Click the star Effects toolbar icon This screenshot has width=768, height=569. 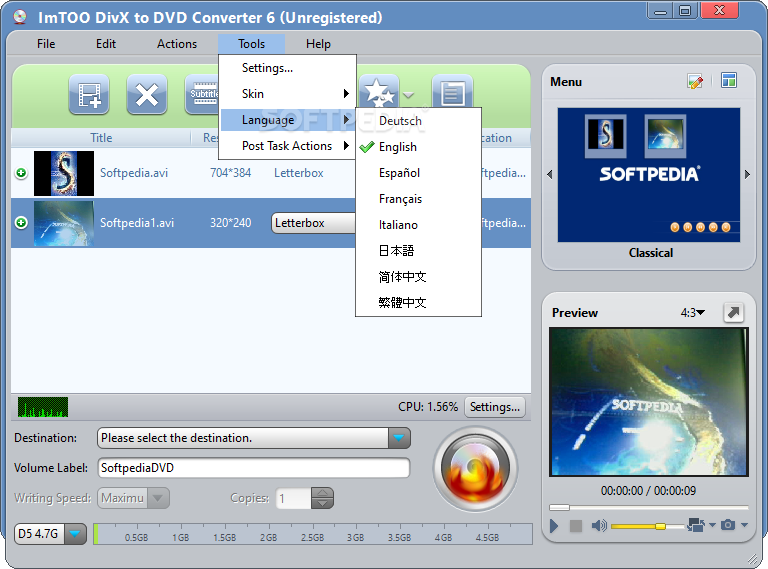(x=379, y=92)
